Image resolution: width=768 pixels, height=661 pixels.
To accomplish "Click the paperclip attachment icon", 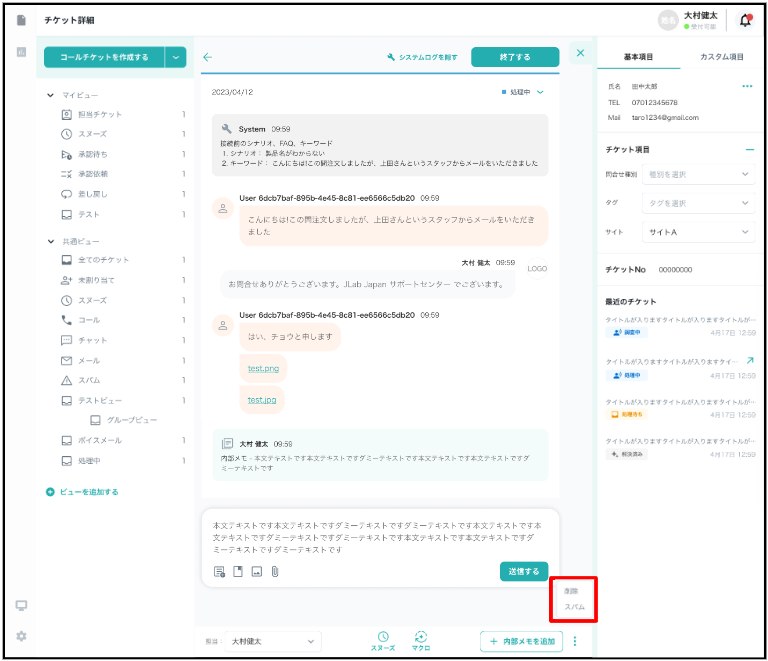I will click(274, 572).
